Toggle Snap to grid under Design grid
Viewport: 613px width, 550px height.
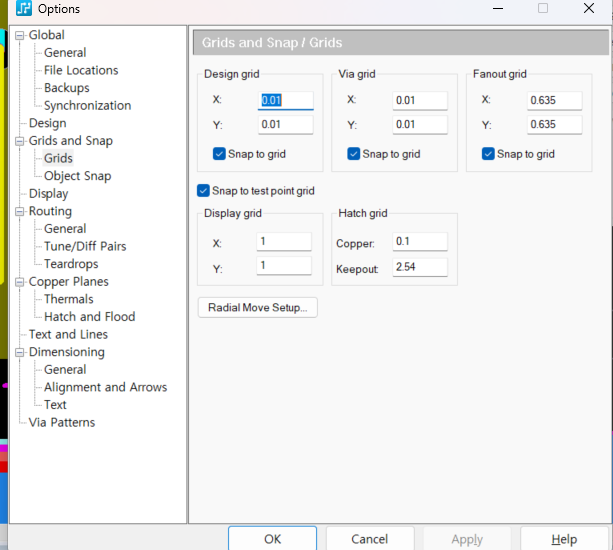tap(219, 154)
